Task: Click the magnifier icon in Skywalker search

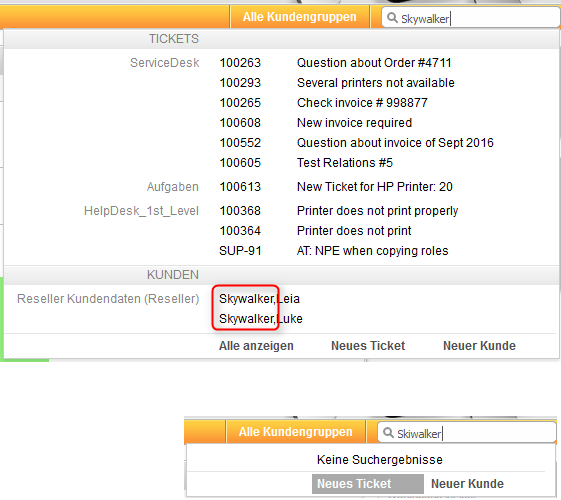Action: (x=392, y=18)
